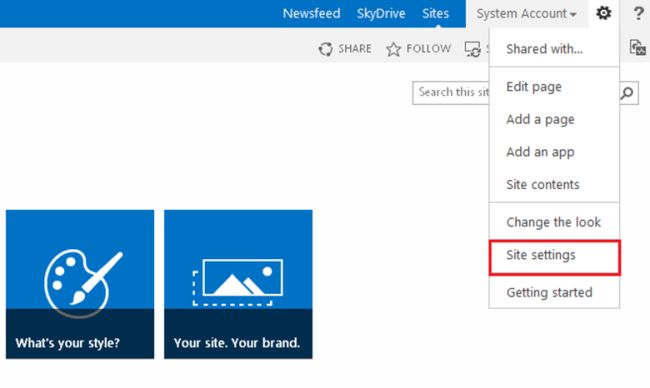Click the picture frame tile icon
Screen dimensions: 650x388
pyautogui.click(x=238, y=282)
